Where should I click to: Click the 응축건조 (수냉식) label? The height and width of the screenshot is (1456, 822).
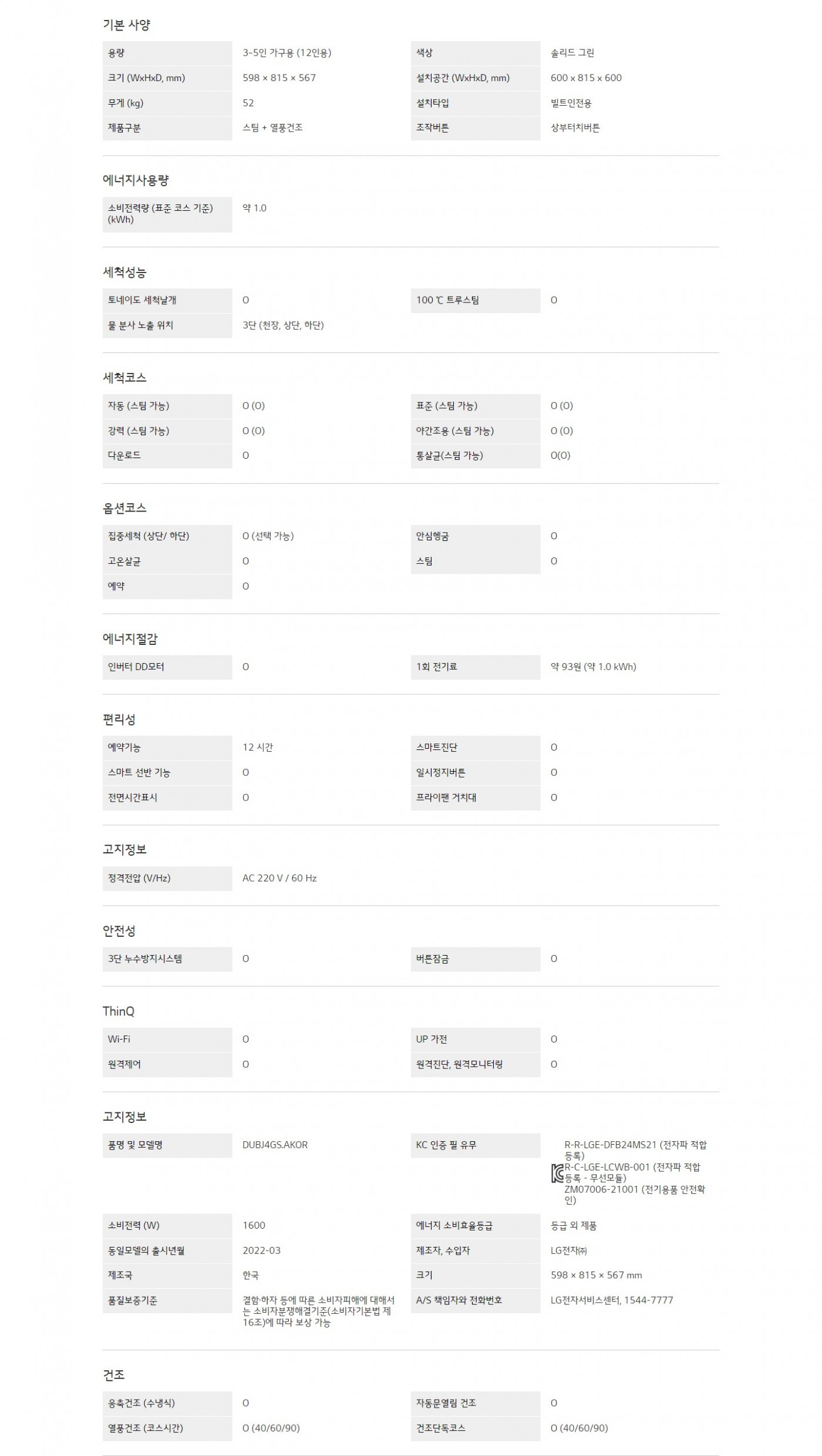pos(142,1403)
